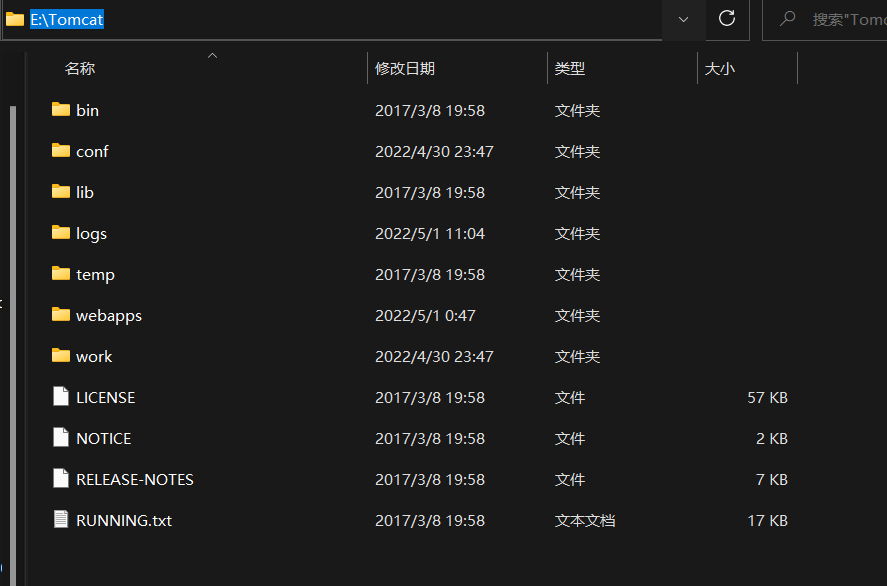Refresh the E:\Tomcat folder view

click(x=727, y=19)
